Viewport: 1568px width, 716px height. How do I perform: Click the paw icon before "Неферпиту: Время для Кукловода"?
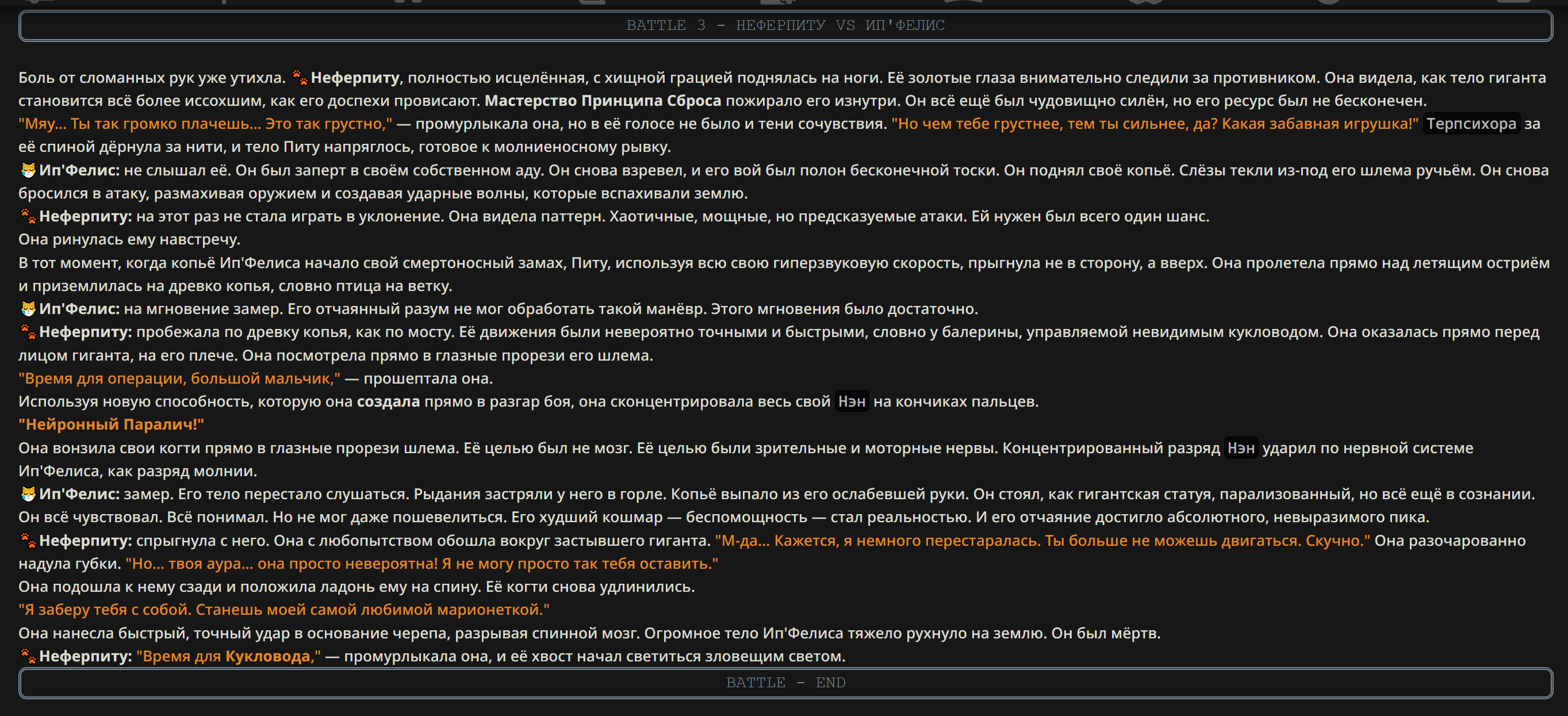[28, 656]
